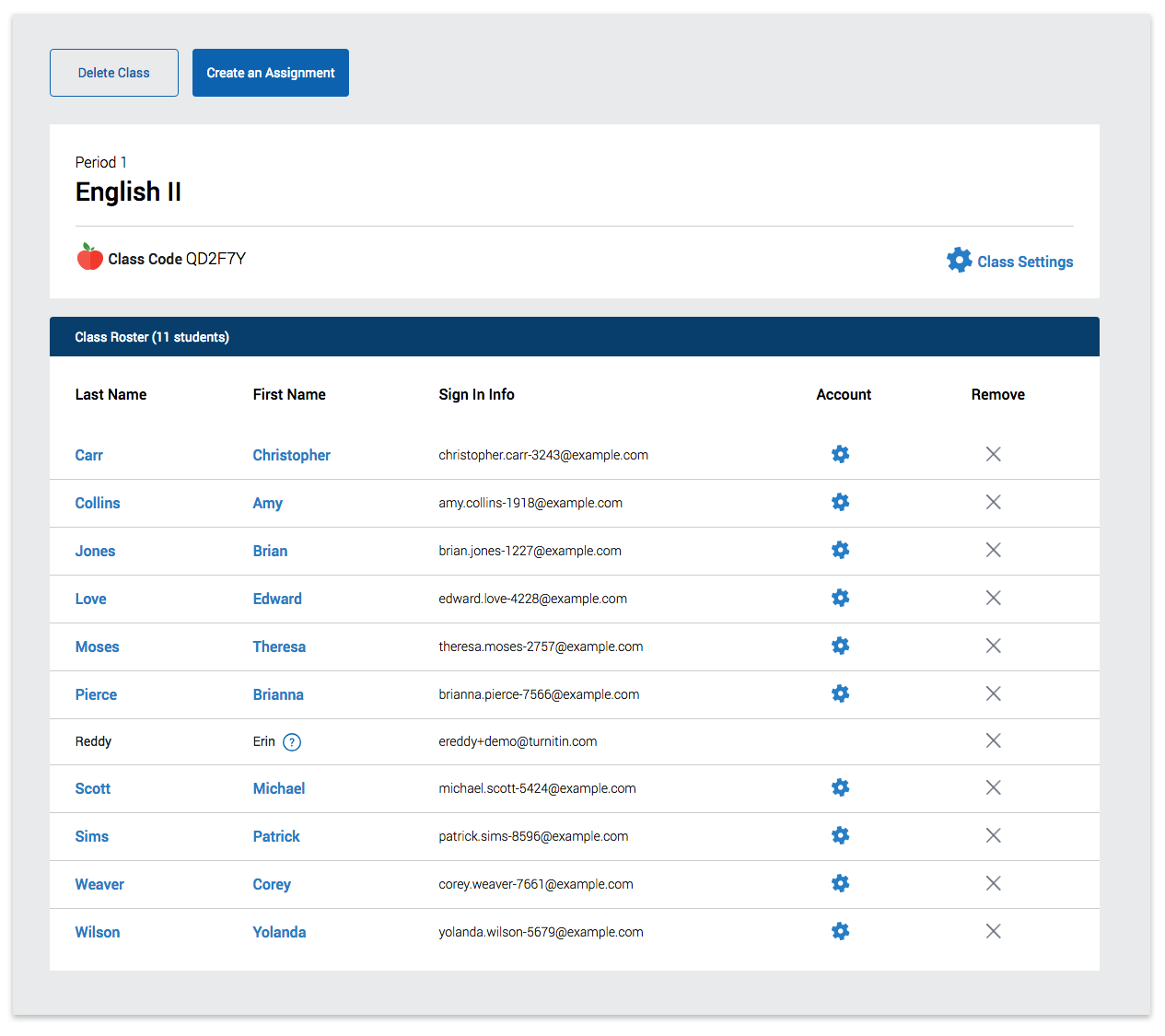Click the Class Settings gear icon
Image resolution: width=1165 pixels, height=1036 pixels.
click(x=959, y=260)
